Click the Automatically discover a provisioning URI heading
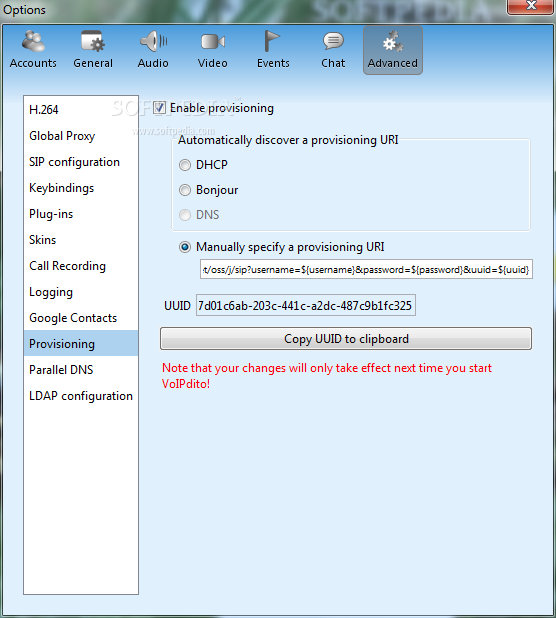 (288, 140)
